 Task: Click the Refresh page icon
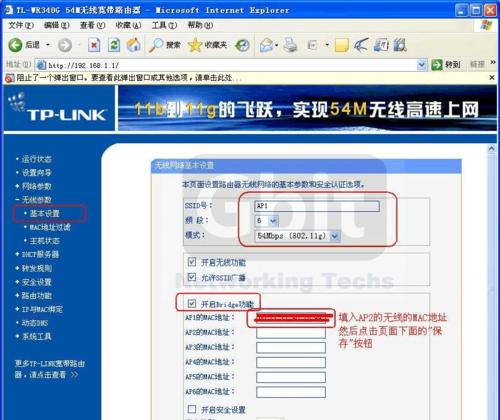pos(114,45)
